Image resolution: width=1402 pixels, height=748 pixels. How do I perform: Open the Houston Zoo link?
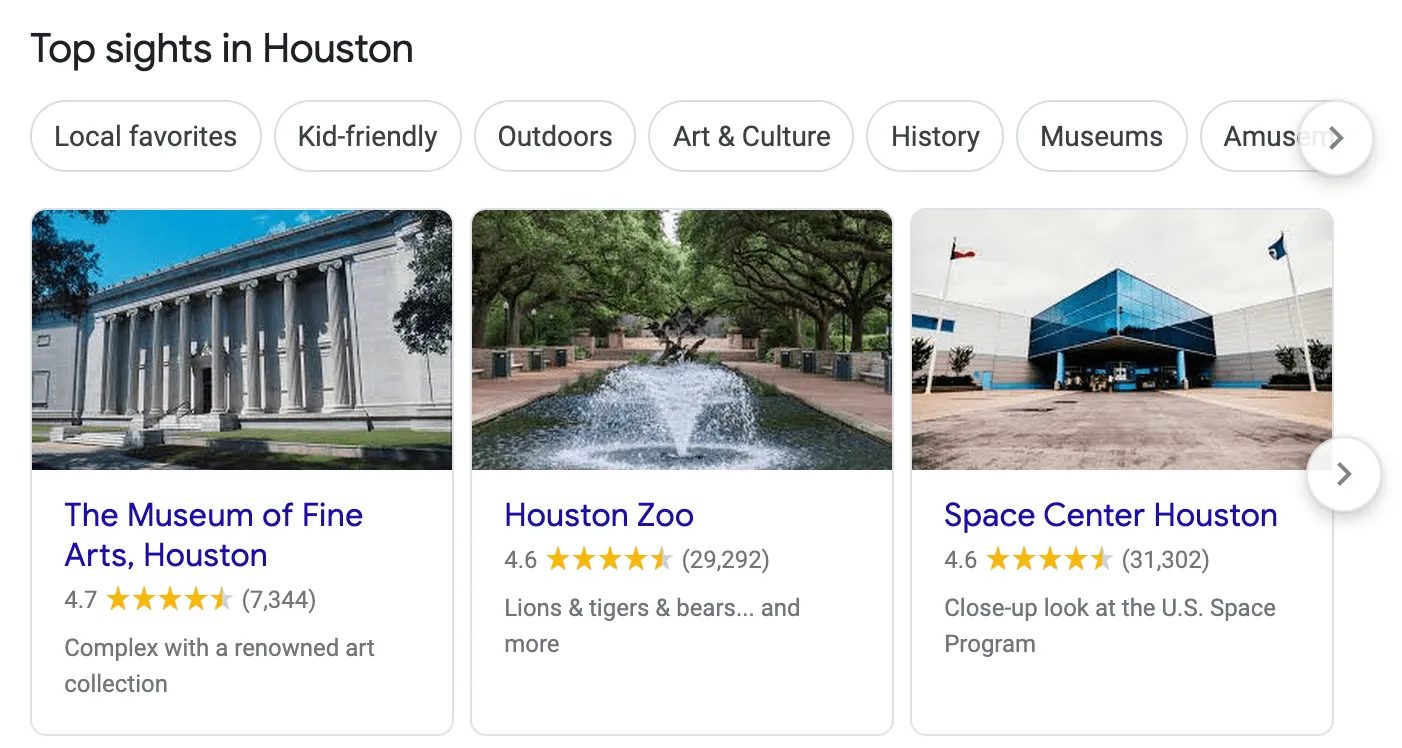tap(599, 515)
